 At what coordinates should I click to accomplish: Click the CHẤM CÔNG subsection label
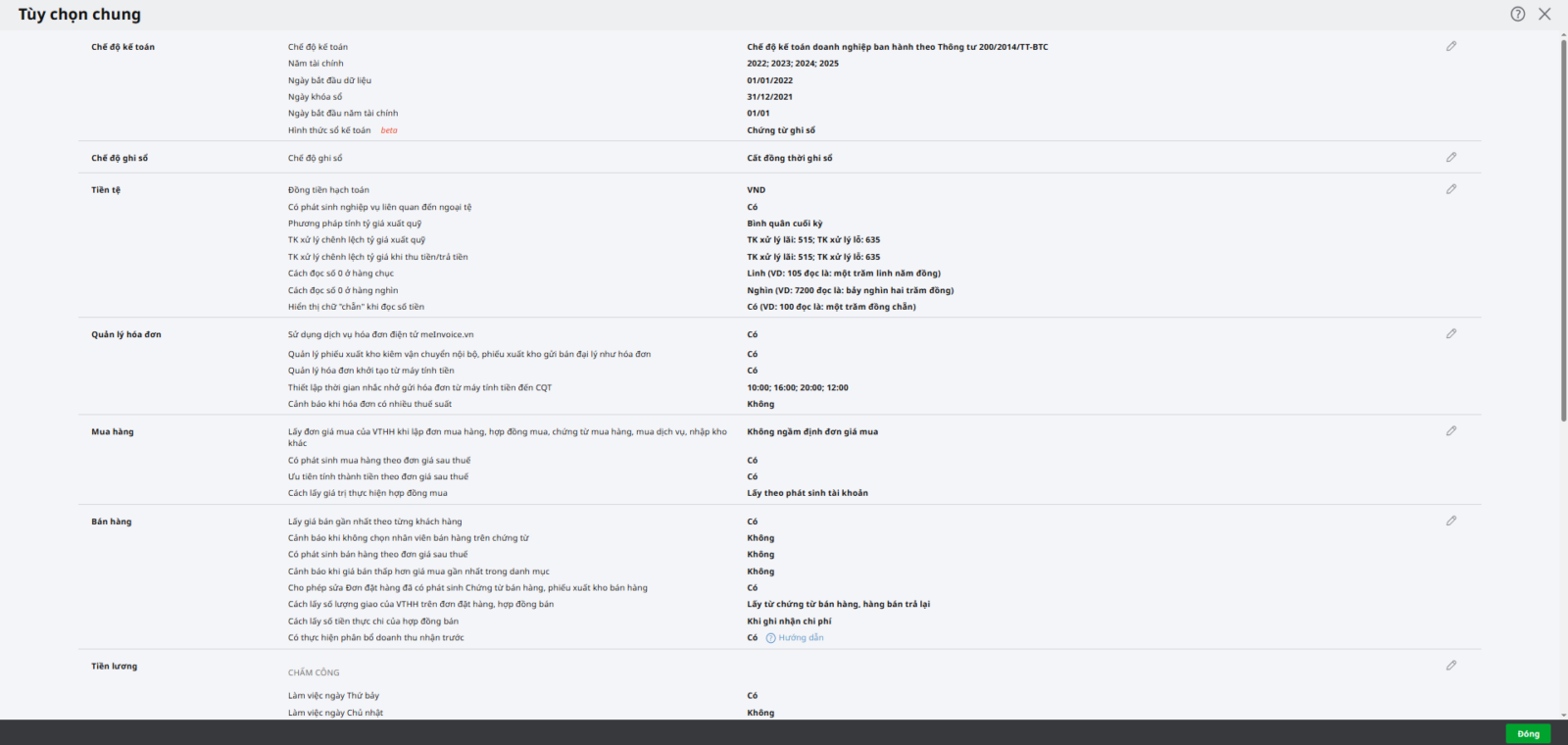click(314, 672)
